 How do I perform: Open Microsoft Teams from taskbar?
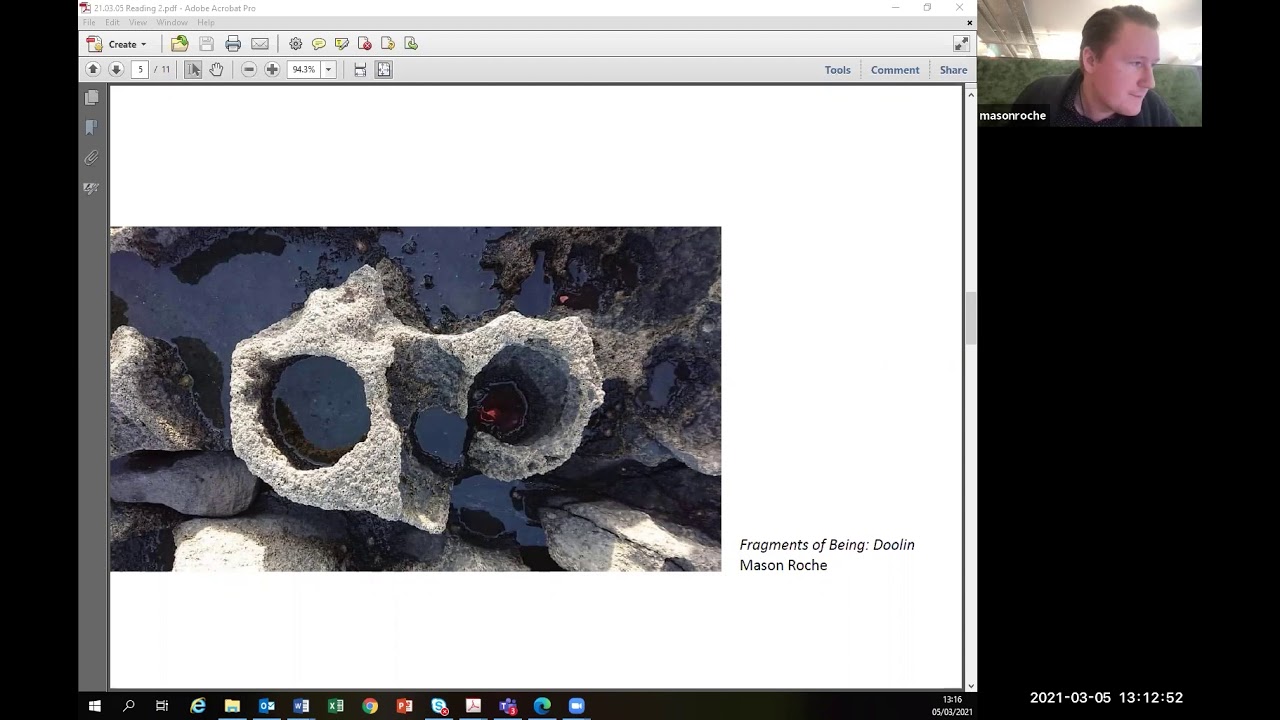(x=508, y=706)
